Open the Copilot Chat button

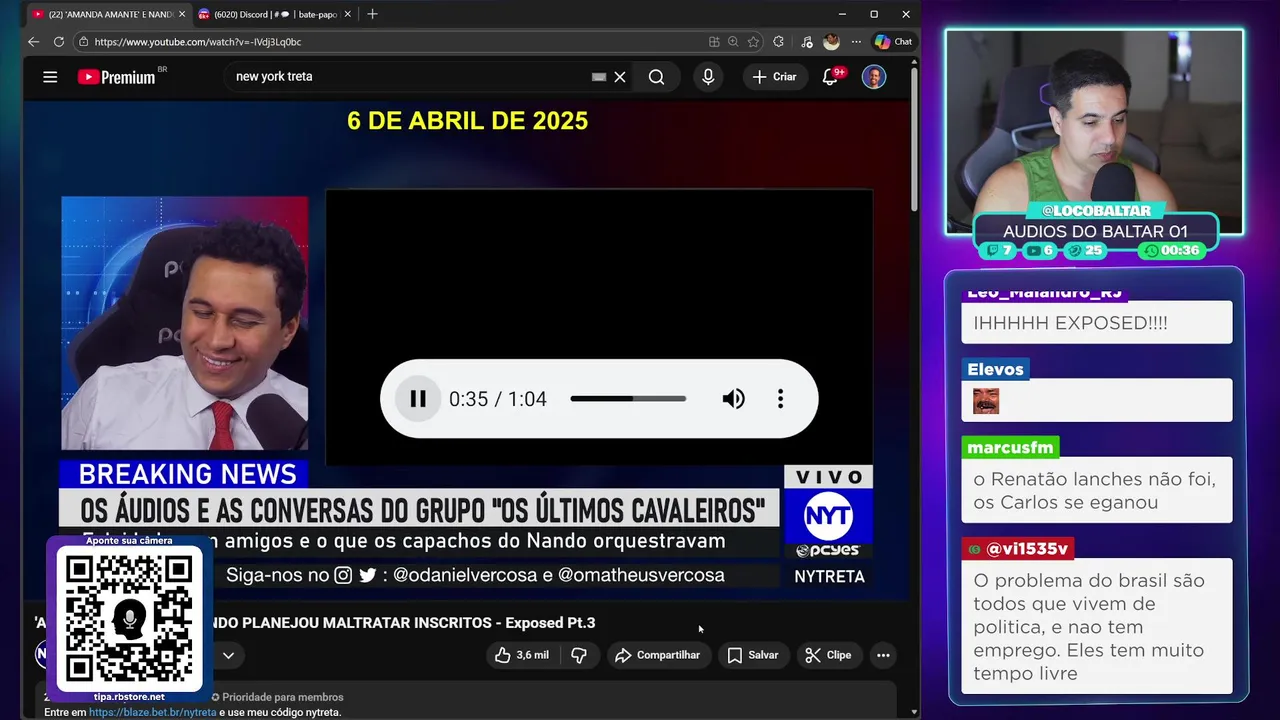pos(893,42)
